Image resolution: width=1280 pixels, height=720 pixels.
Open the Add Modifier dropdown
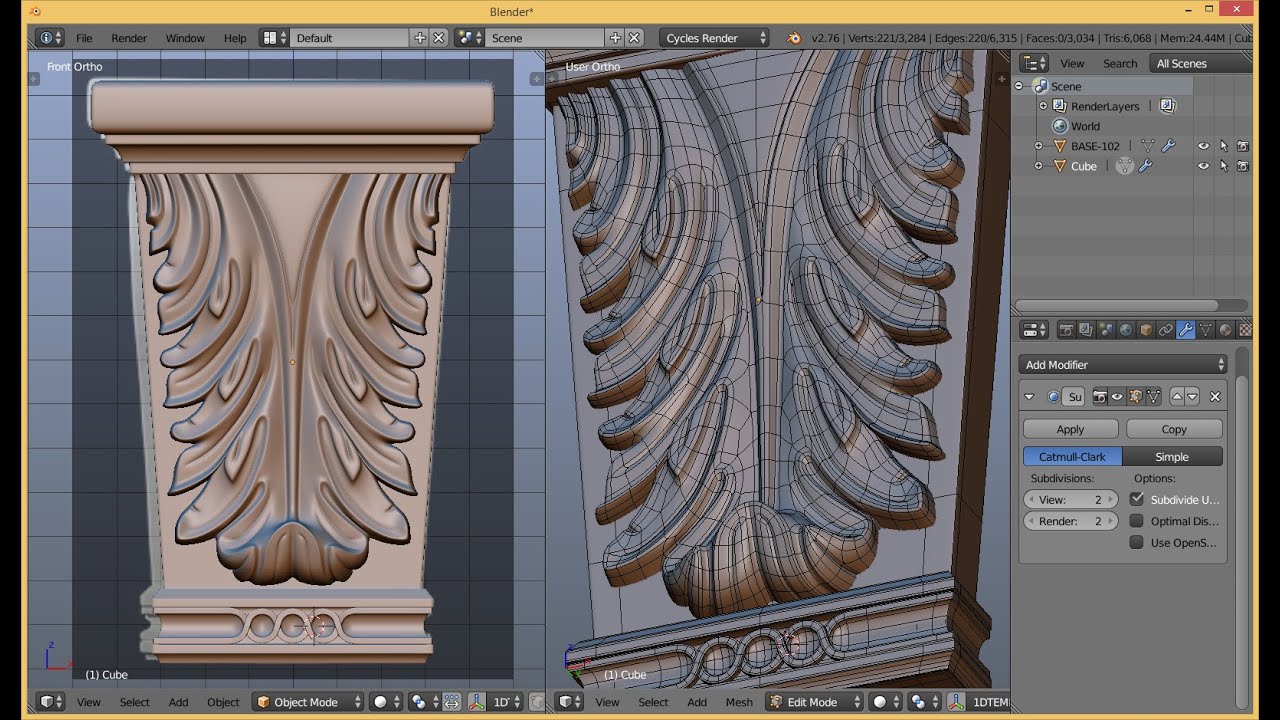[x=1123, y=365]
